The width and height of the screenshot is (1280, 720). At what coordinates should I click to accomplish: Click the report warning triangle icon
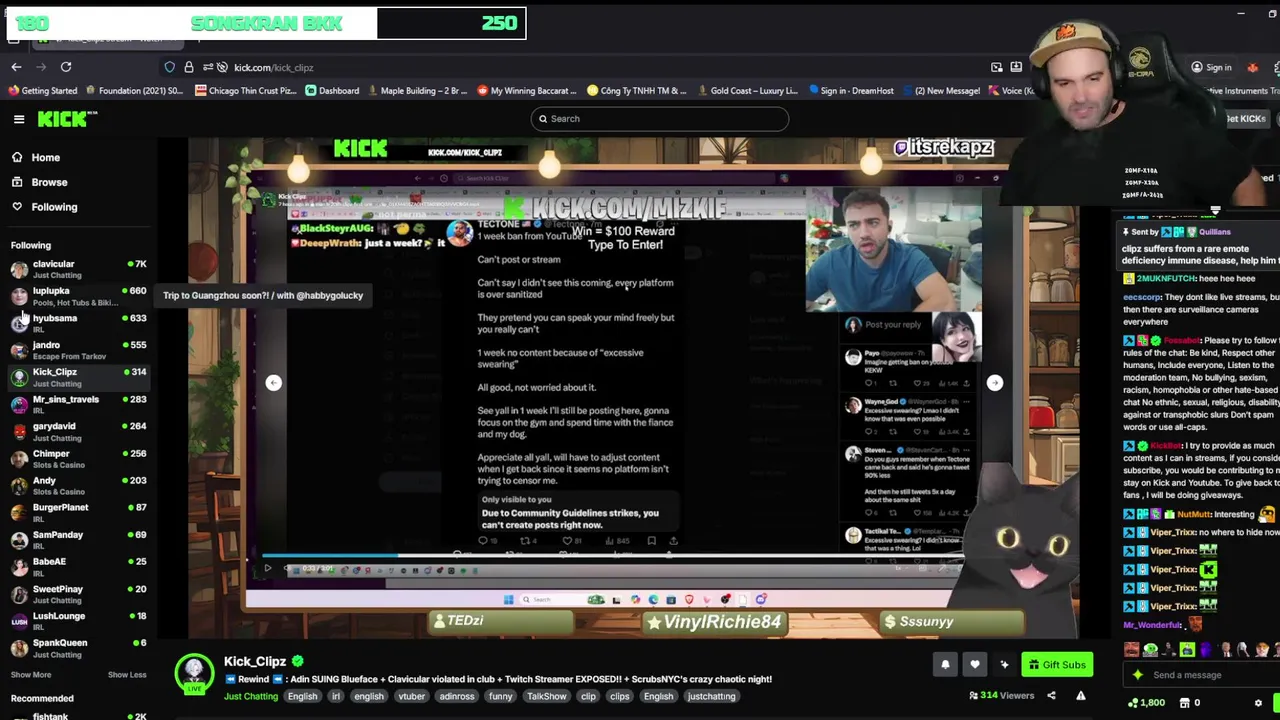(1081, 695)
